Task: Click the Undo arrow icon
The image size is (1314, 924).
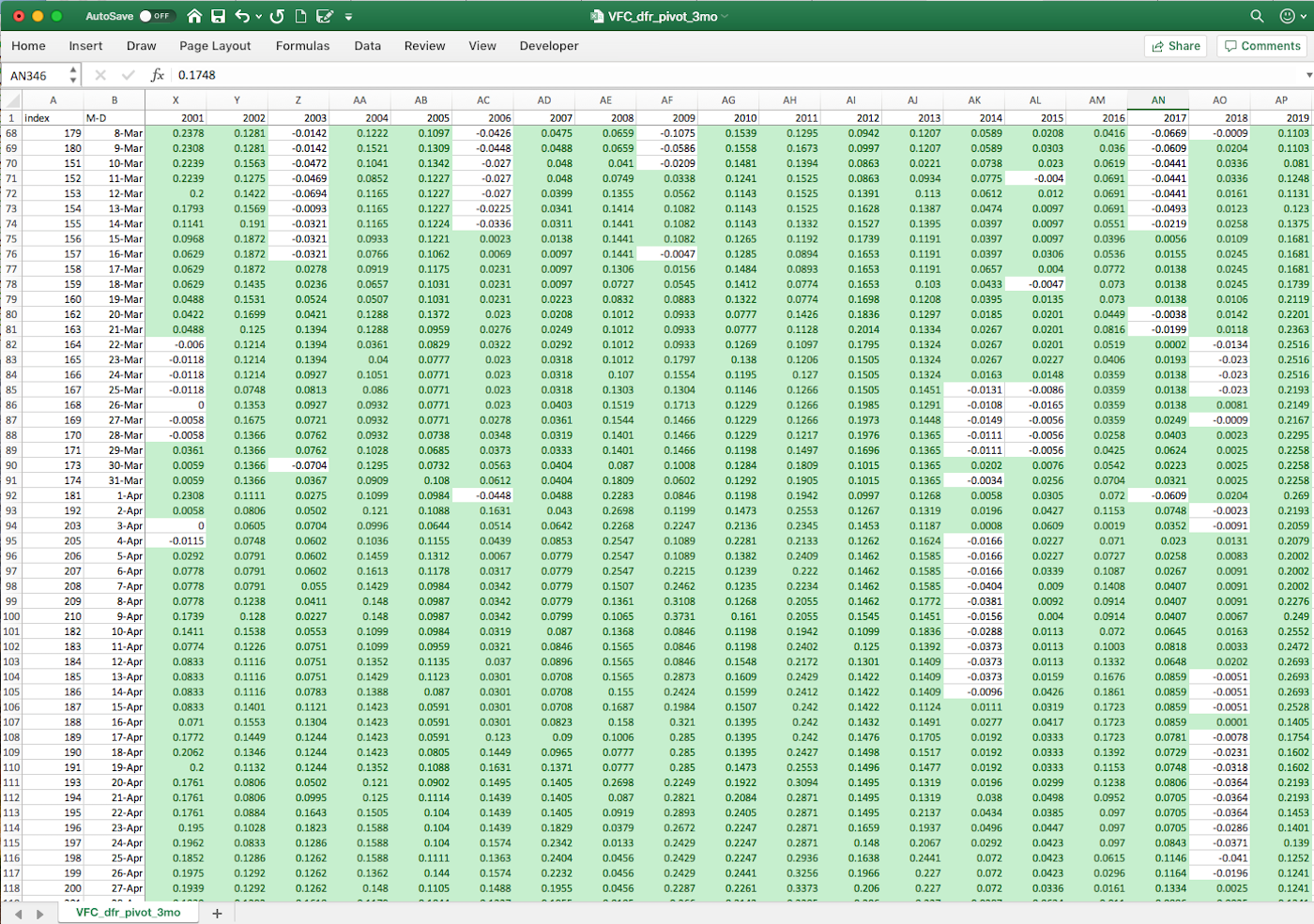Action: [x=242, y=16]
